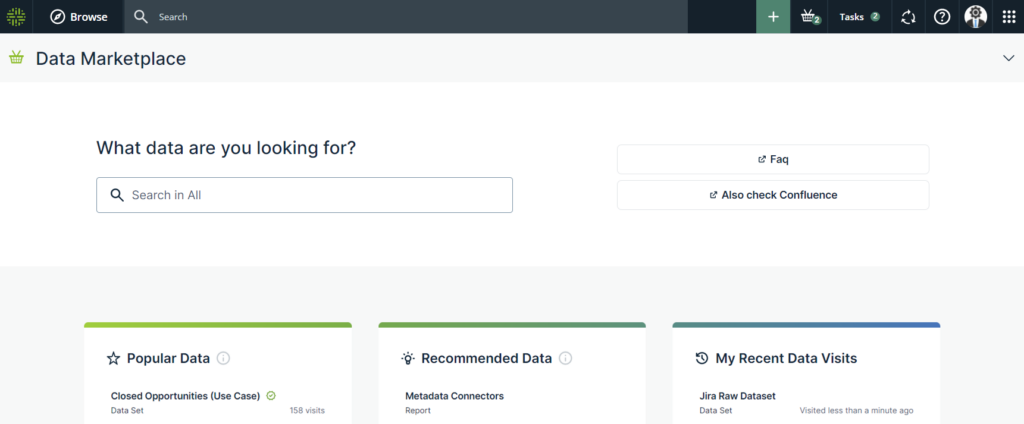Image resolution: width=1024 pixels, height=424 pixels.
Task: Show info for Recommended Data
Action: coord(565,358)
